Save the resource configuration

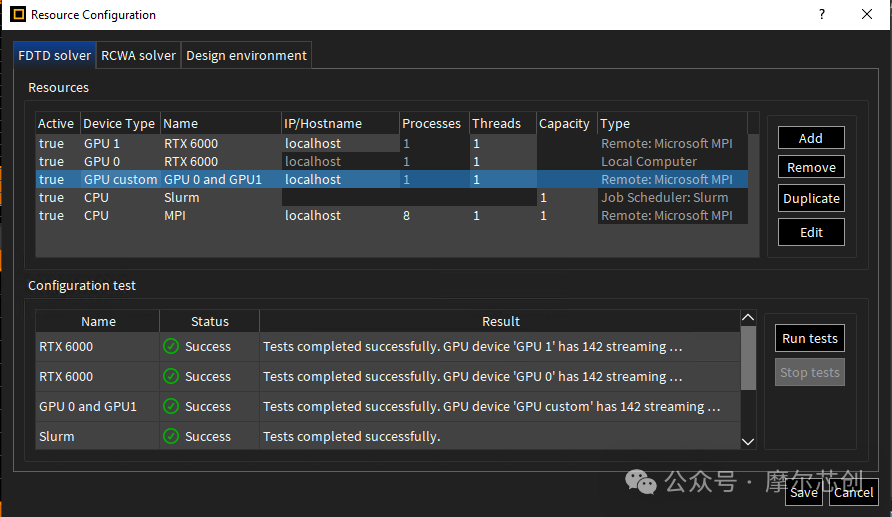tap(804, 492)
